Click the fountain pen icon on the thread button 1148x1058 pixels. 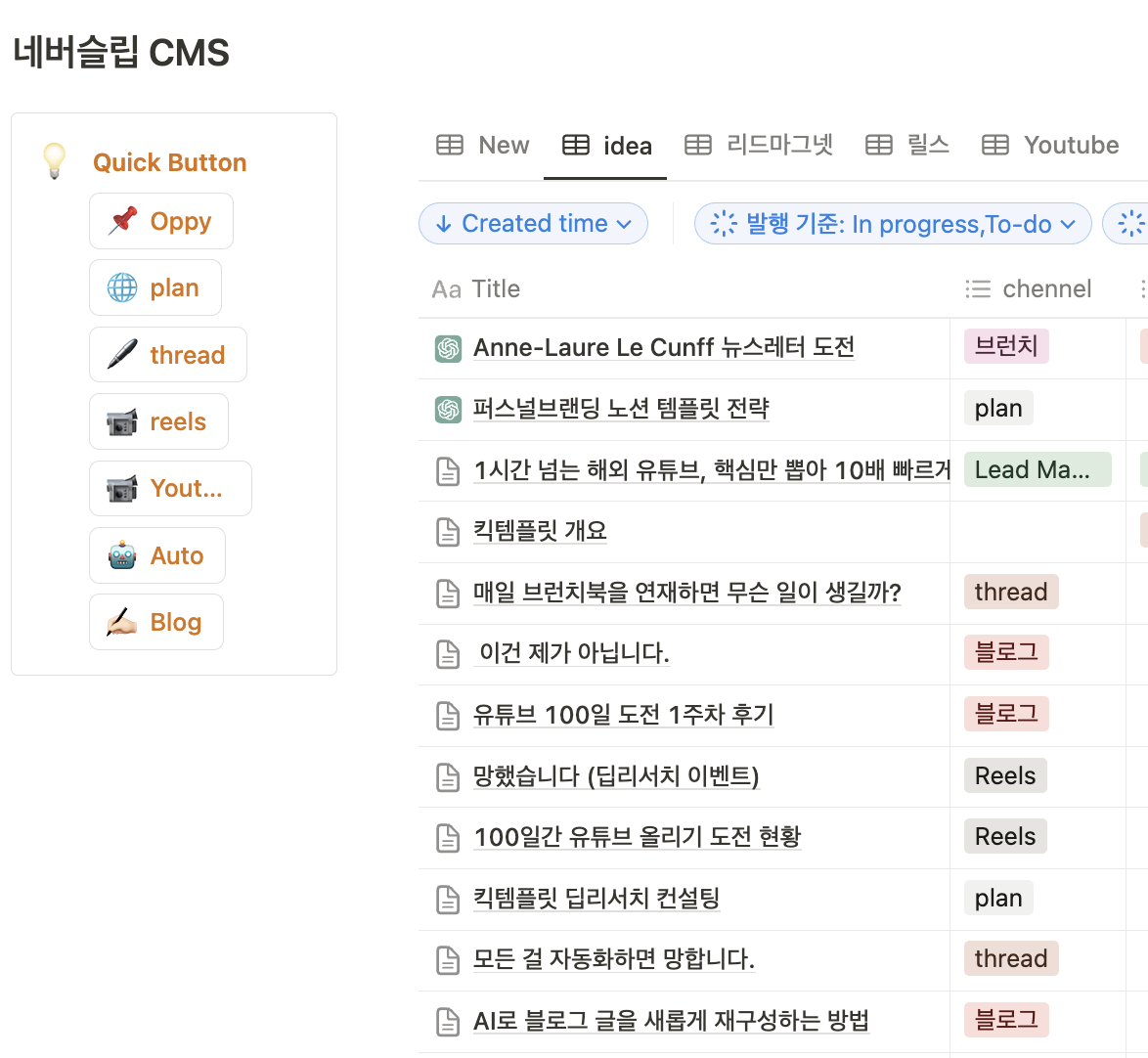124,354
